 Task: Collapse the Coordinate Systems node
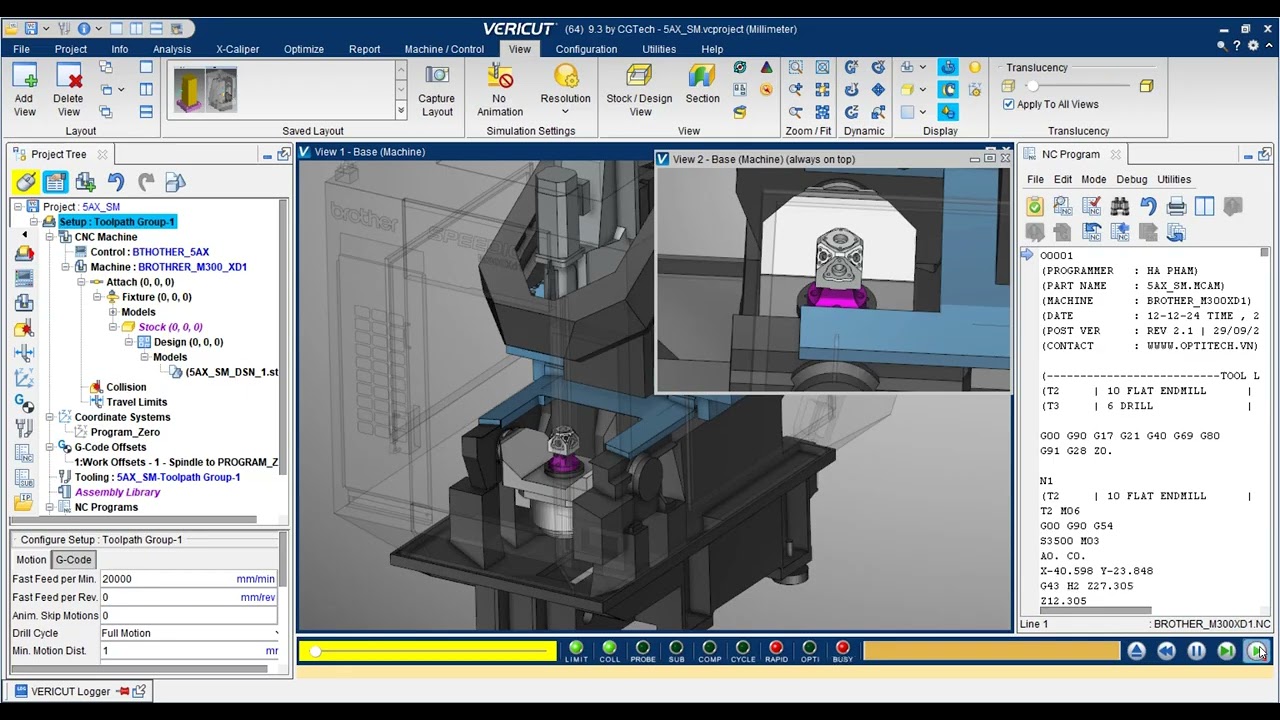tap(49, 417)
